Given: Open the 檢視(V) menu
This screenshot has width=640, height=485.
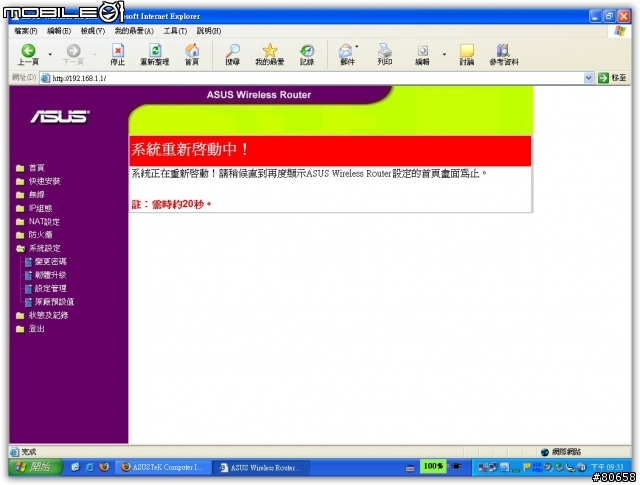Looking at the screenshot, I should 93,31.
